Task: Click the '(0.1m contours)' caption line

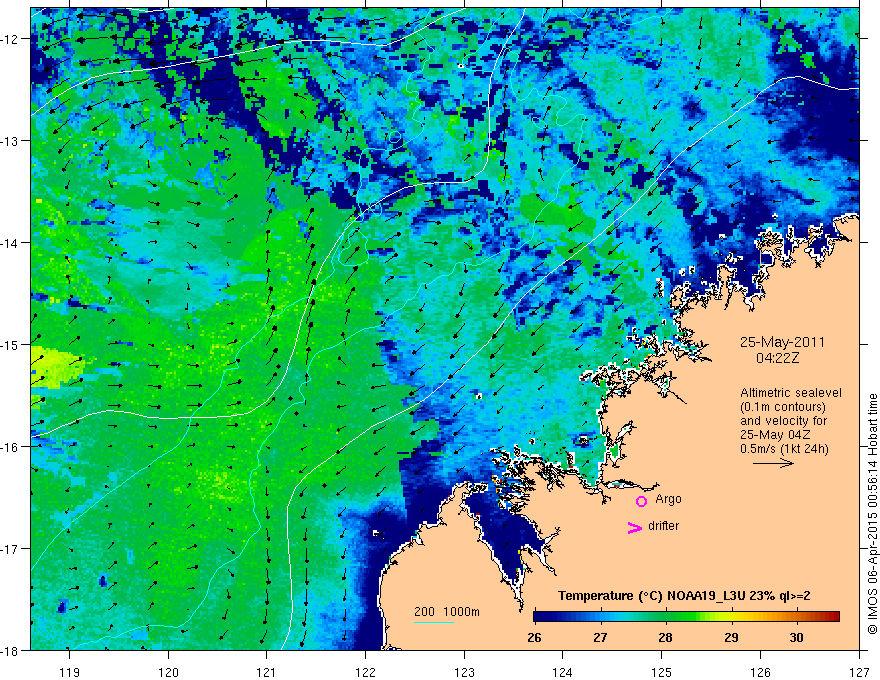Action: click(783, 407)
